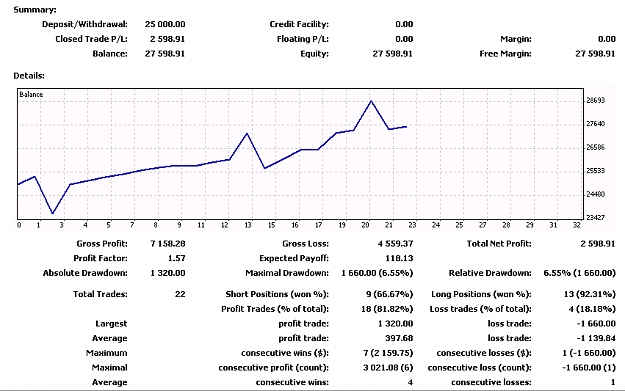Click the Closed Trade P/L value 2 598.91

167,39
